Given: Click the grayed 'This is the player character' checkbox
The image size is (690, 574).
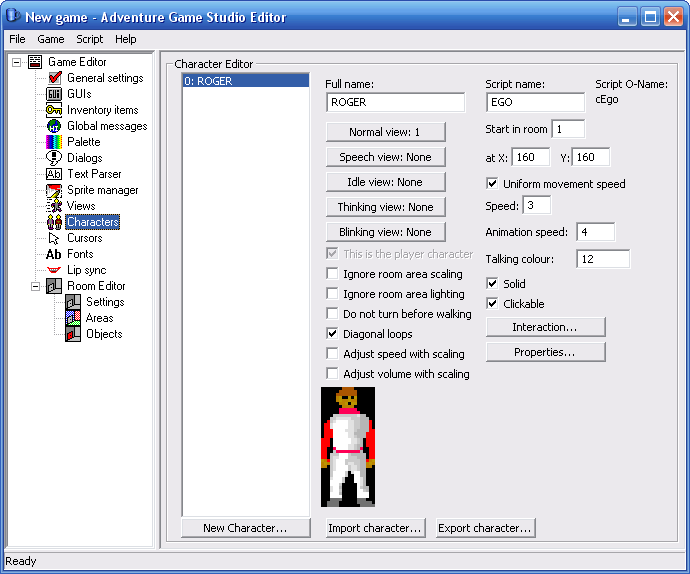Looking at the screenshot, I should click(332, 254).
